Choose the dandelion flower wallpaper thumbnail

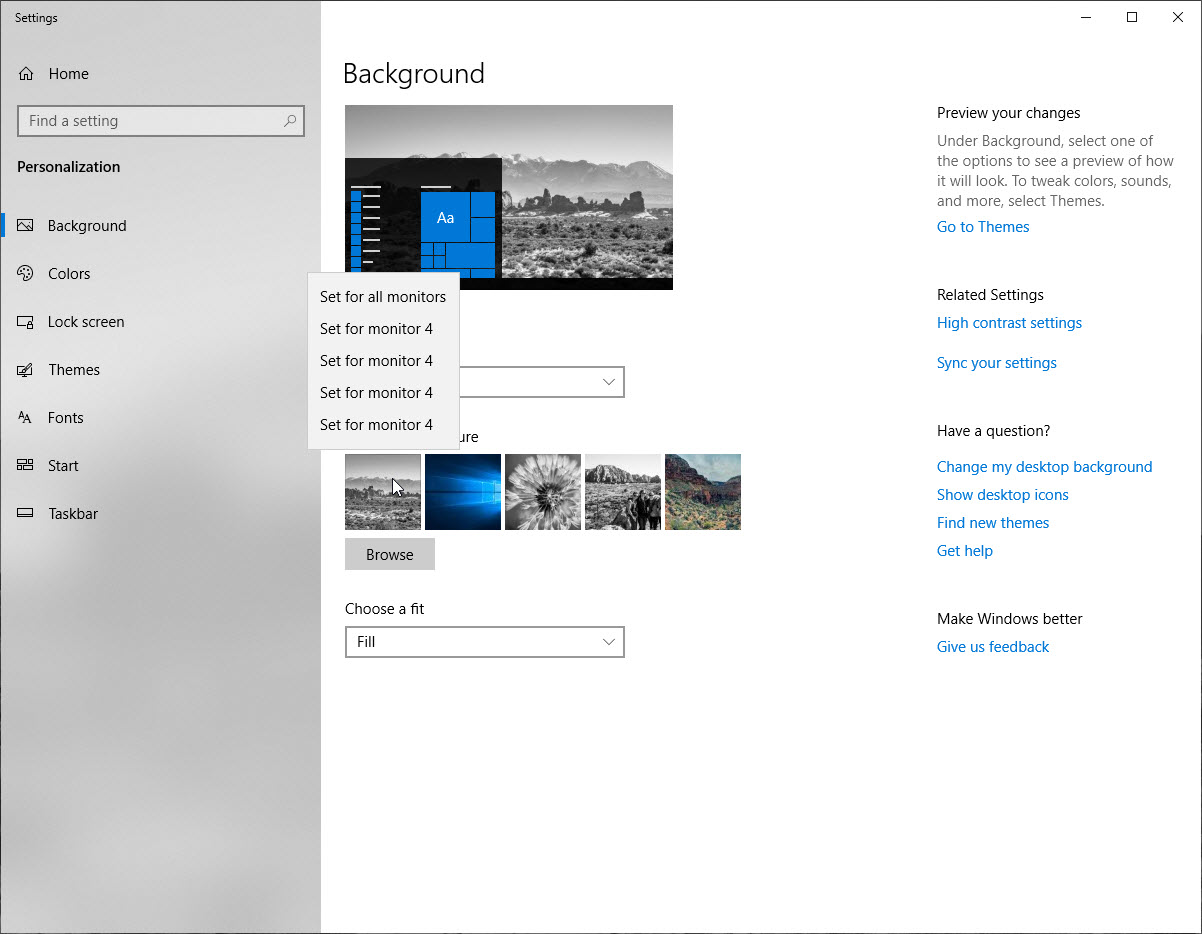[x=543, y=492]
